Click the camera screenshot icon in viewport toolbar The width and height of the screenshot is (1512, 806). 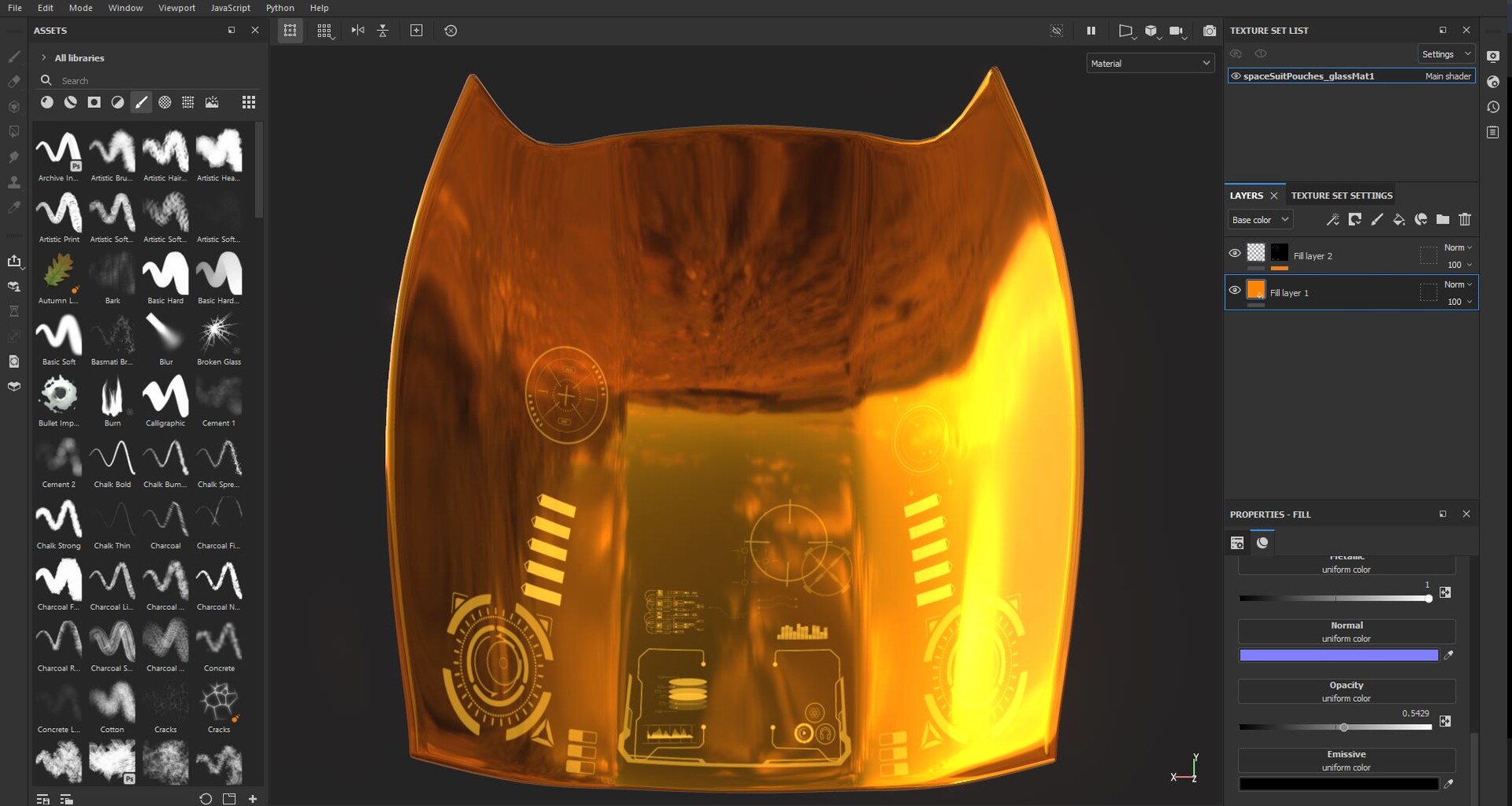coord(1210,31)
